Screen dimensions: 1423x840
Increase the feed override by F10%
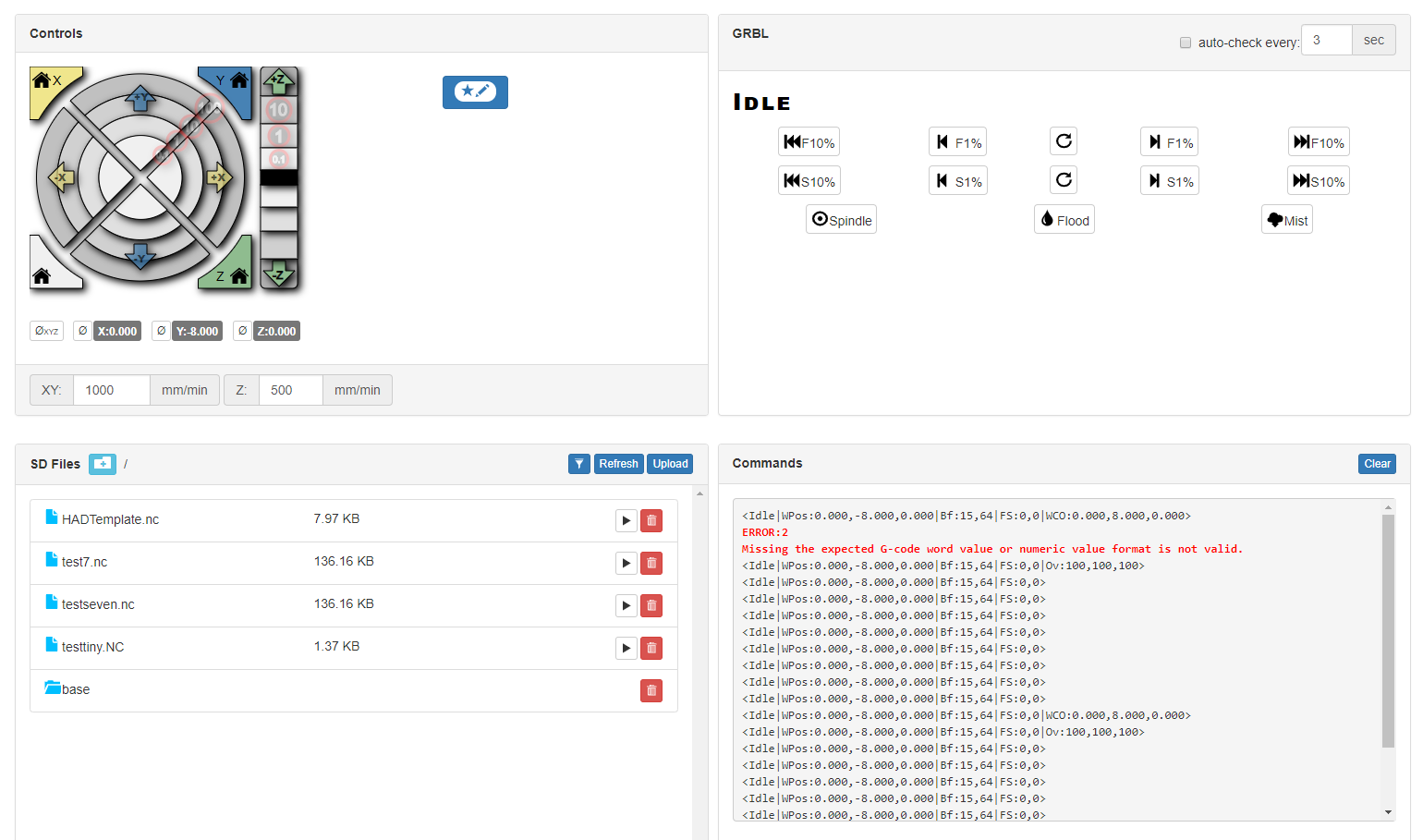(x=1319, y=142)
